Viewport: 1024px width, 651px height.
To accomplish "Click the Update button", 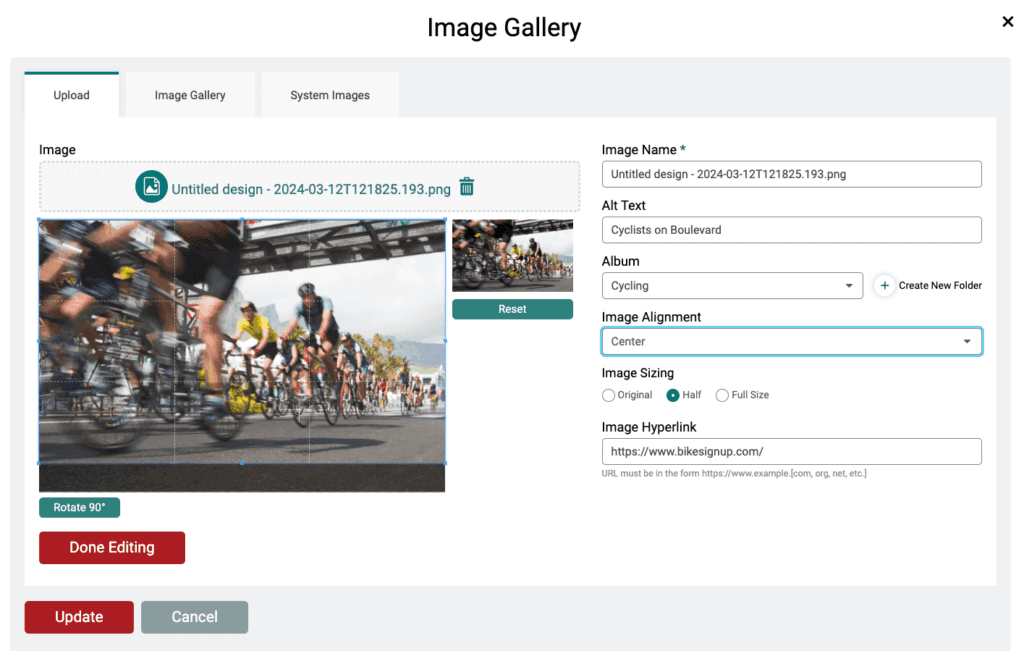I will [x=79, y=617].
